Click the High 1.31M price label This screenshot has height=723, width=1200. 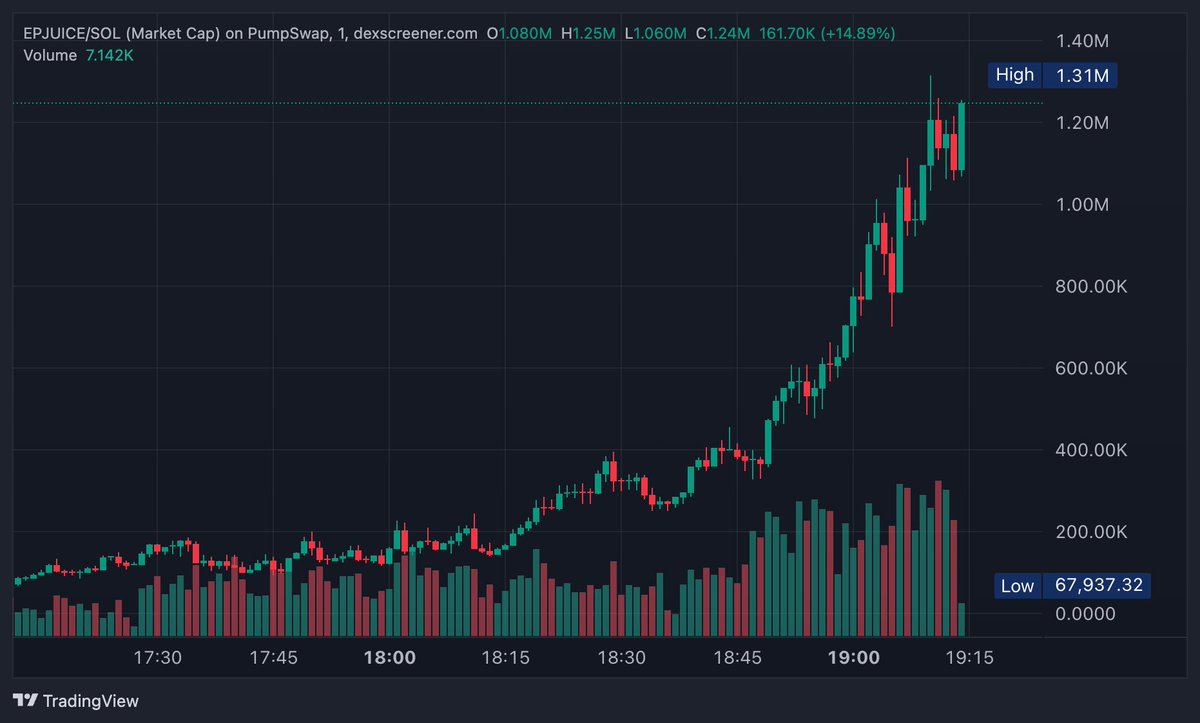pyautogui.click(x=1052, y=75)
